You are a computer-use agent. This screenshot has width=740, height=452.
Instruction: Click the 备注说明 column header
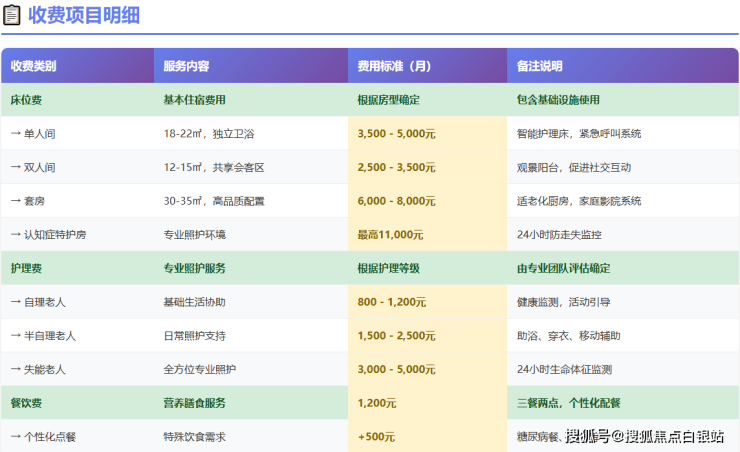(540, 66)
